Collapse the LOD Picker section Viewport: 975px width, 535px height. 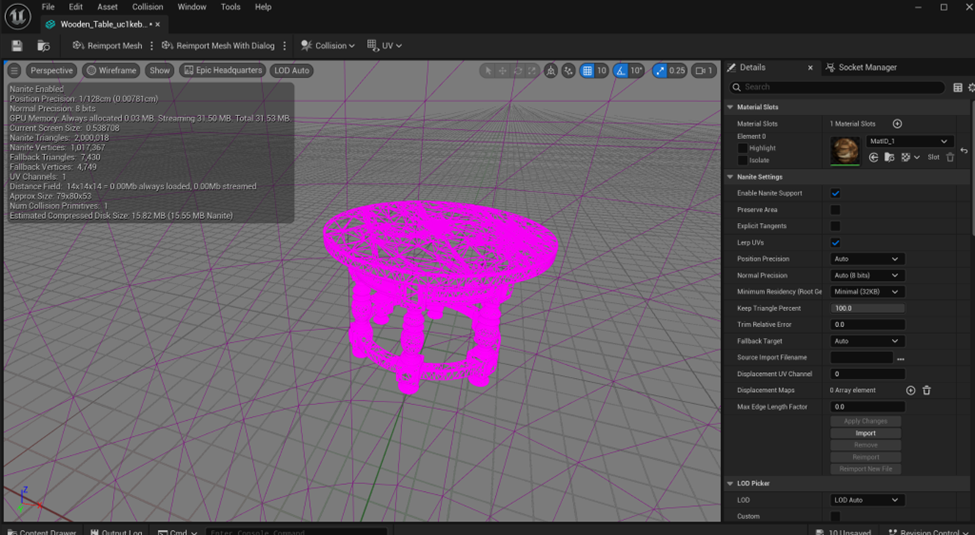point(730,483)
